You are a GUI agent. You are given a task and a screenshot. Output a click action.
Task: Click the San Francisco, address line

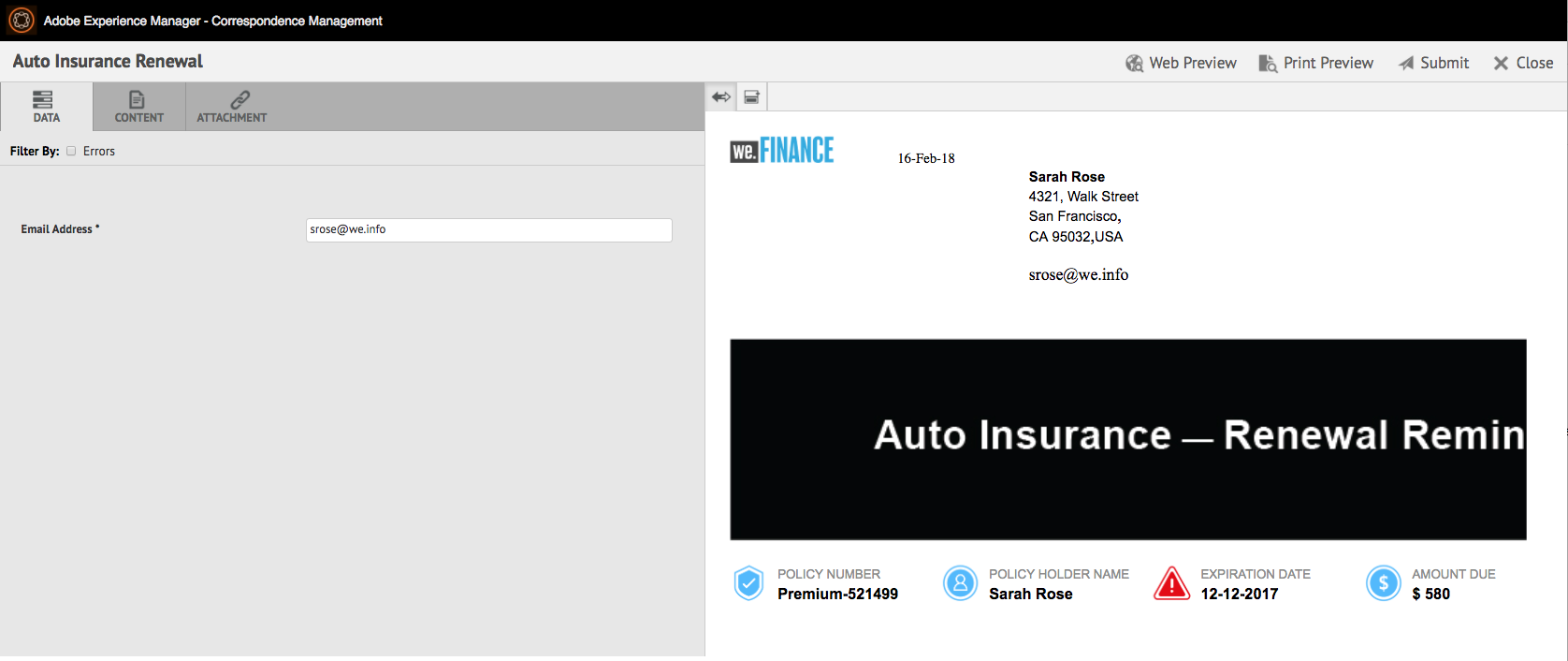tap(1075, 216)
